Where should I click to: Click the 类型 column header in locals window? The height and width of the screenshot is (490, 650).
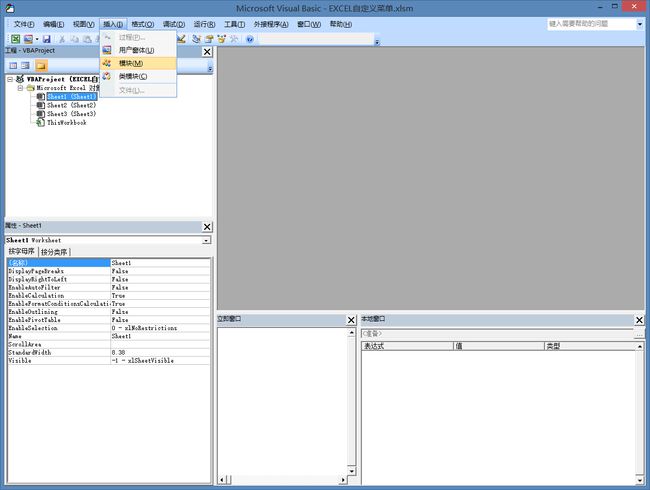(x=590, y=346)
